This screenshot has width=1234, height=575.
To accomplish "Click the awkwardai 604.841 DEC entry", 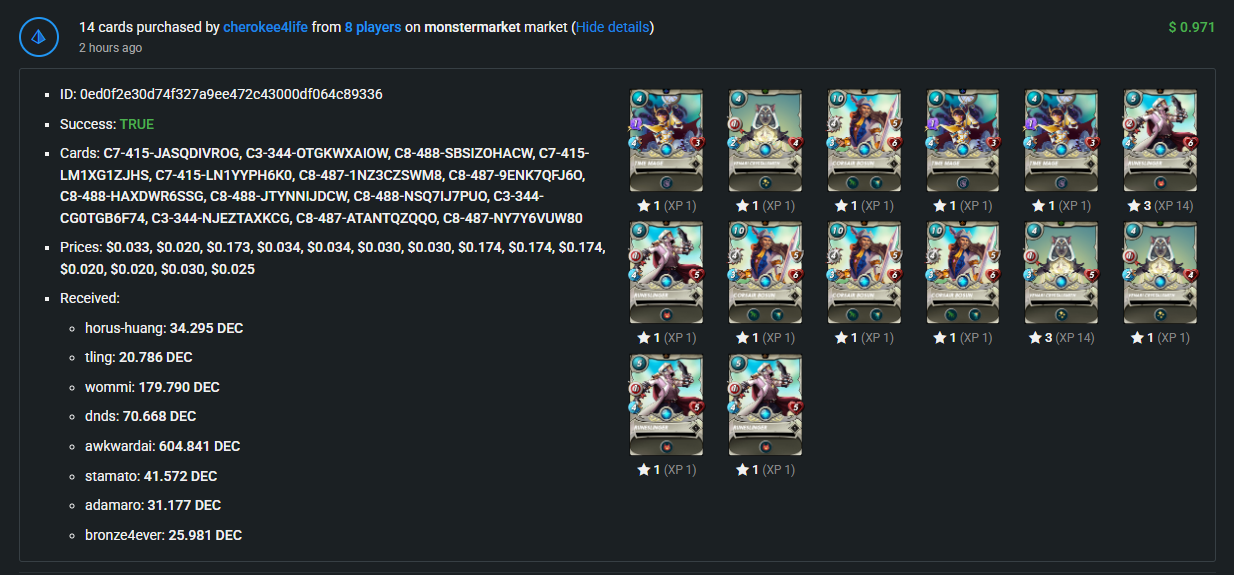I will 162,446.
